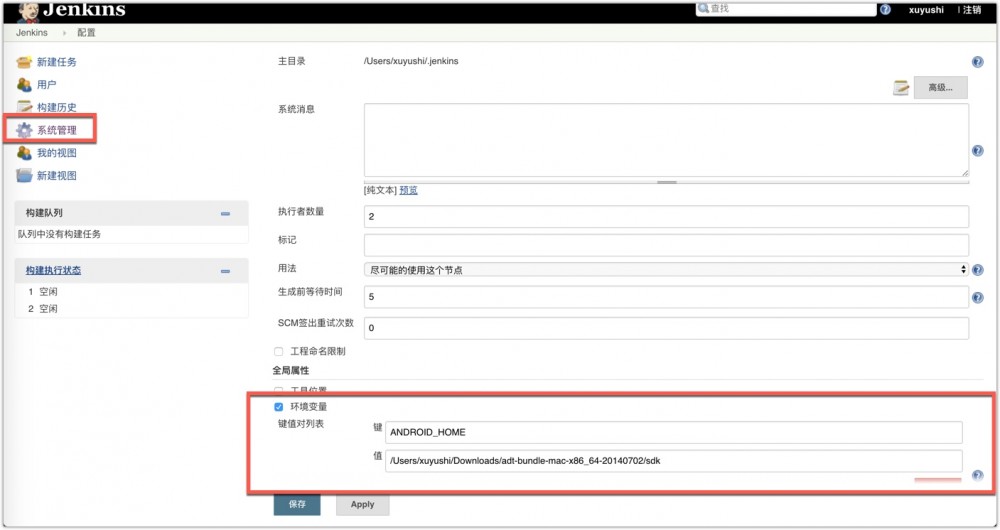Click the 预览 preview link

pos(408,190)
